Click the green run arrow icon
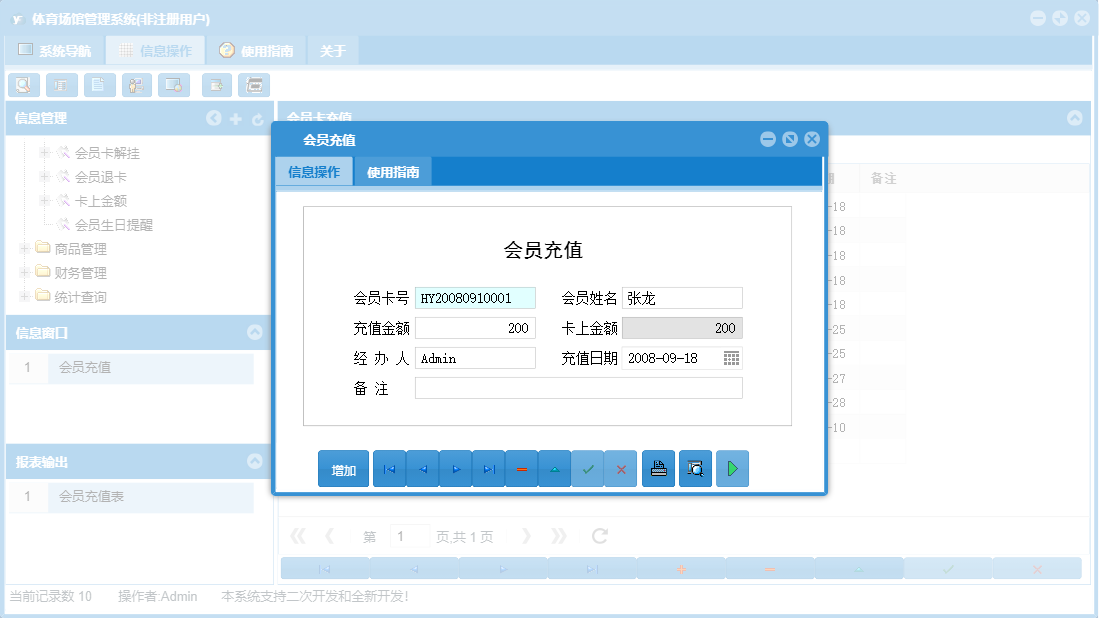The height and width of the screenshot is (618, 1099). point(732,468)
